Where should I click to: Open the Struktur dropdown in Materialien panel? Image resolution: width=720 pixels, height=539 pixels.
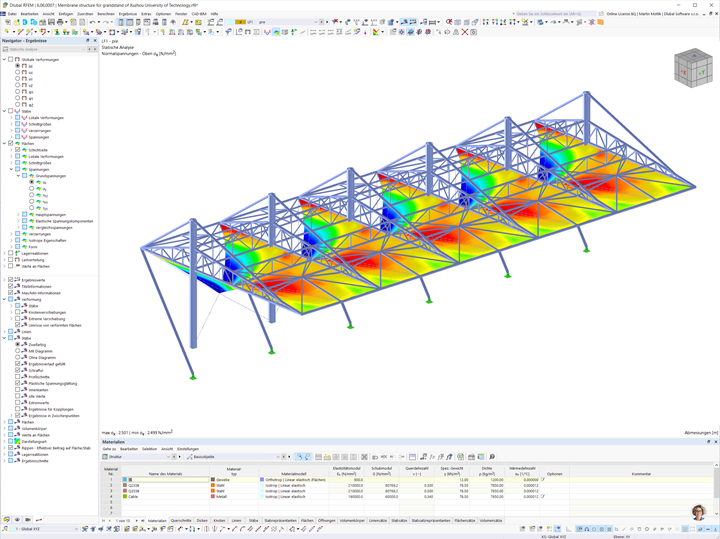click(168, 457)
